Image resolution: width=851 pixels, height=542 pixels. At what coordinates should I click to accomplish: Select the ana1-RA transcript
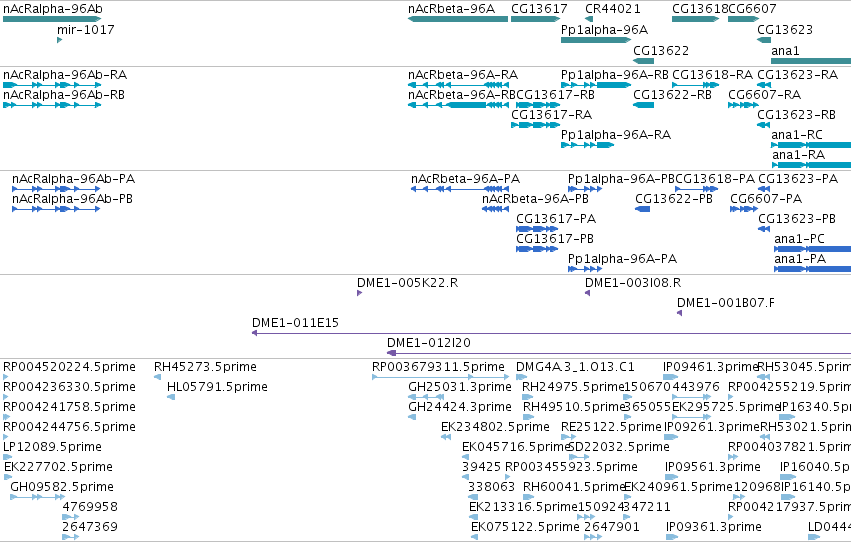pos(811,165)
